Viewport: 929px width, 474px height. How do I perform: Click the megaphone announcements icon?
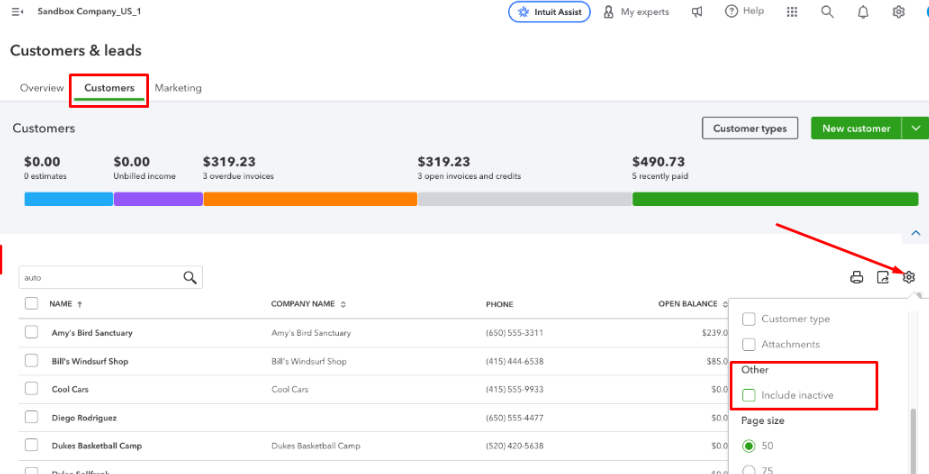(x=697, y=12)
